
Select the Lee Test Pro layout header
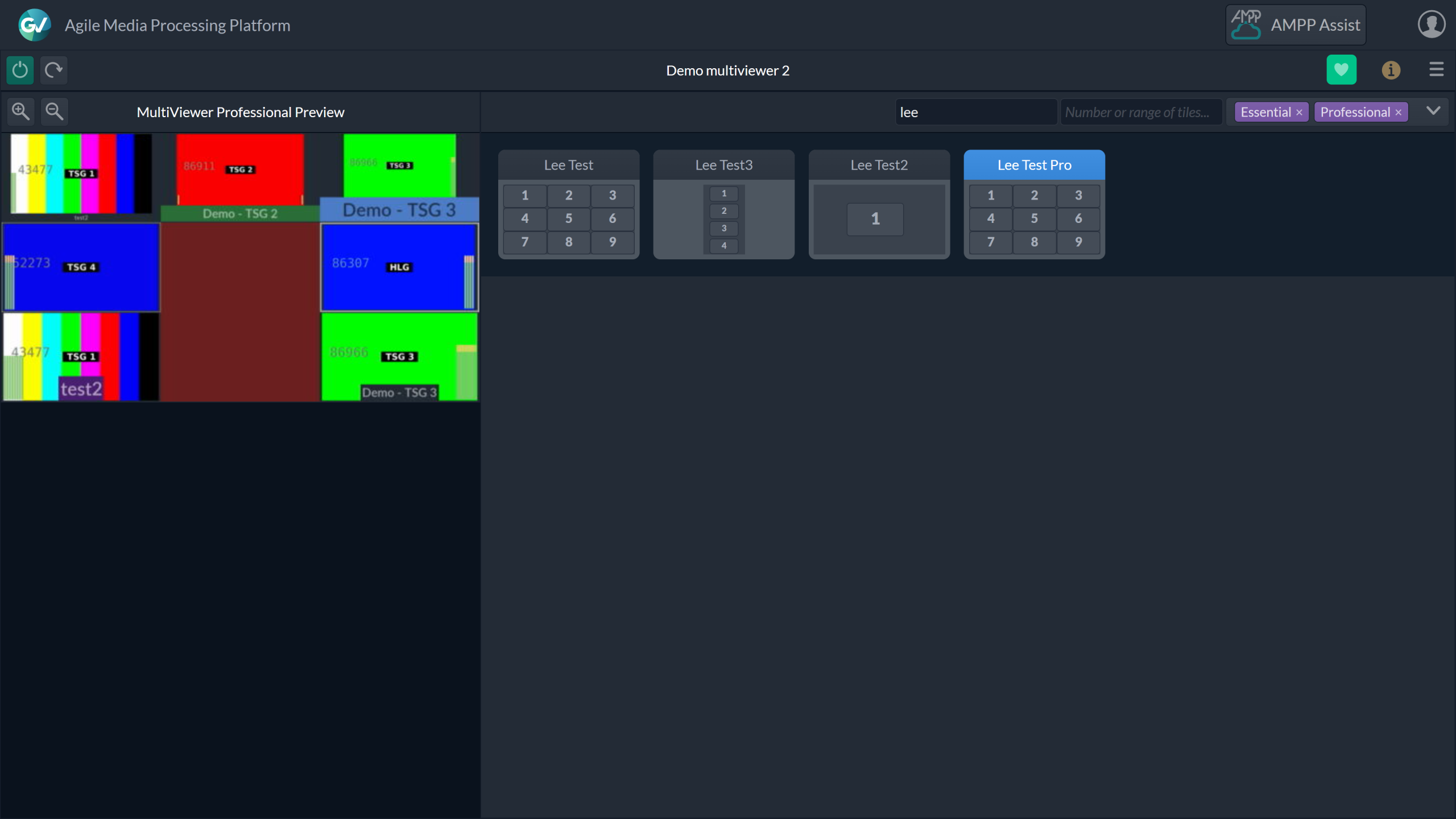coord(1035,165)
